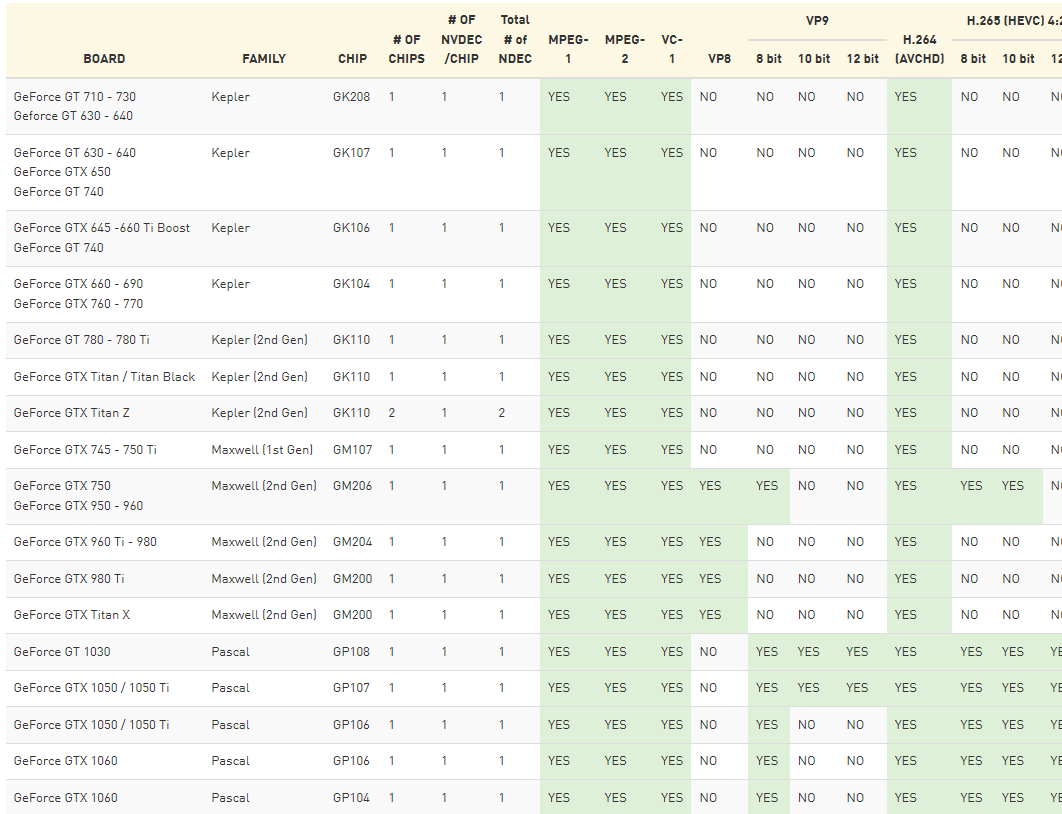Click the GK104 chip cell
Screen dimensions: 1062x814
[352, 284]
